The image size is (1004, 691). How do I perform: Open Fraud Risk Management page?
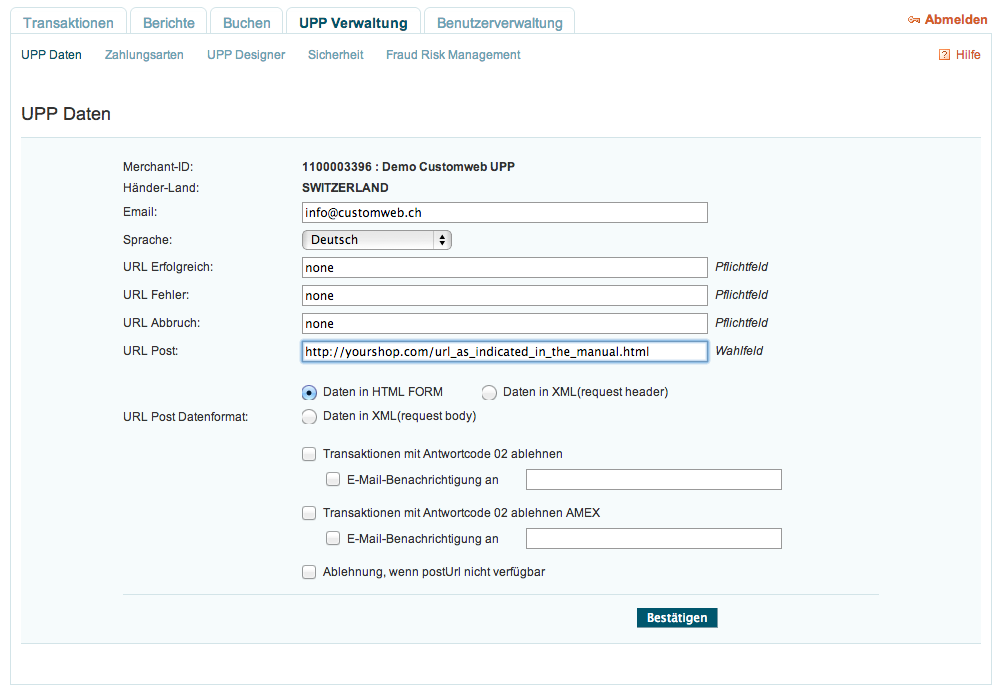point(453,55)
